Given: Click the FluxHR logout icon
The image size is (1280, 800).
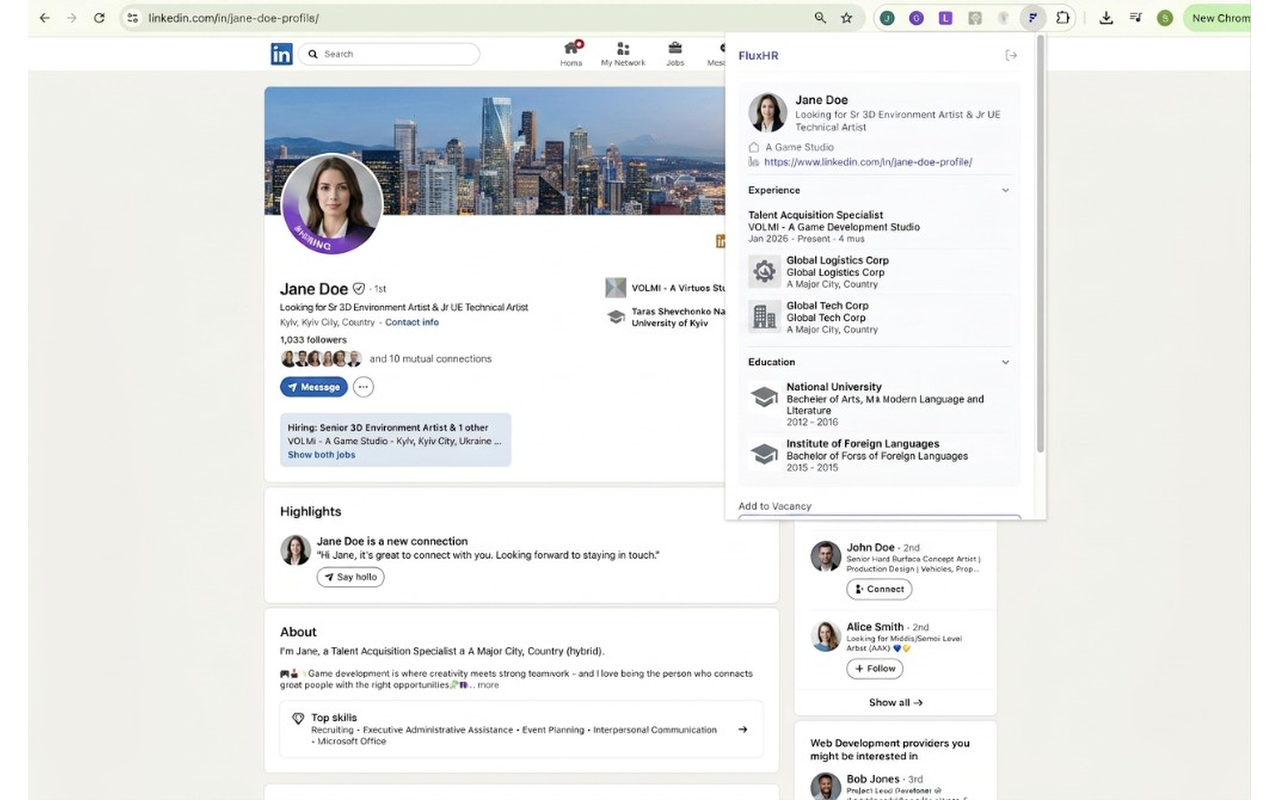Looking at the screenshot, I should tap(1011, 55).
